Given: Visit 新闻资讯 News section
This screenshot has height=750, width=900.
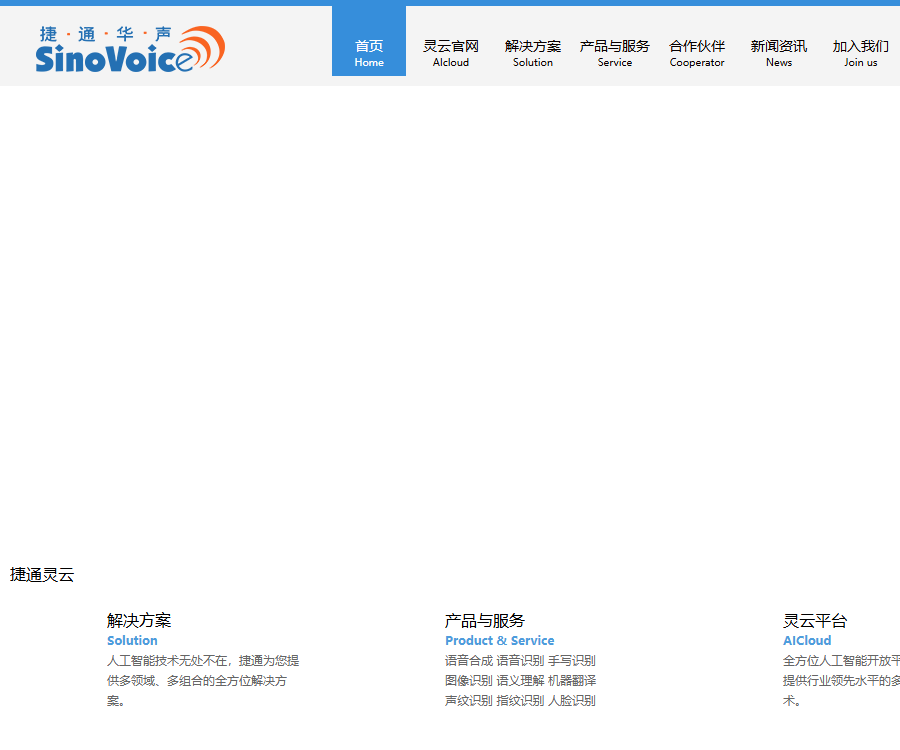Looking at the screenshot, I should (x=779, y=53).
